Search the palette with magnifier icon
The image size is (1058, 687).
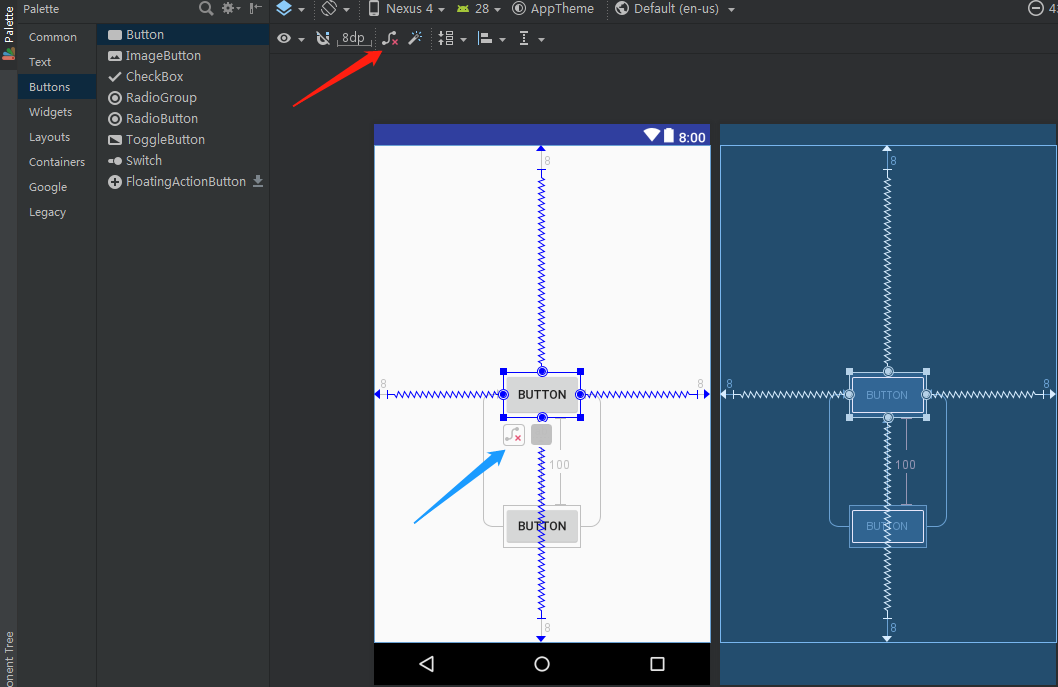206,8
